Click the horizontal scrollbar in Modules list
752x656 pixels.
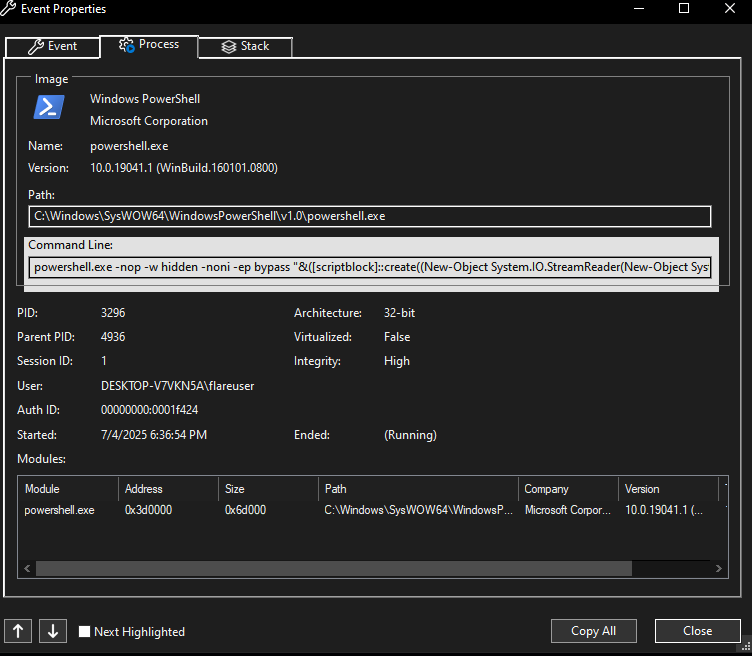tap(334, 568)
